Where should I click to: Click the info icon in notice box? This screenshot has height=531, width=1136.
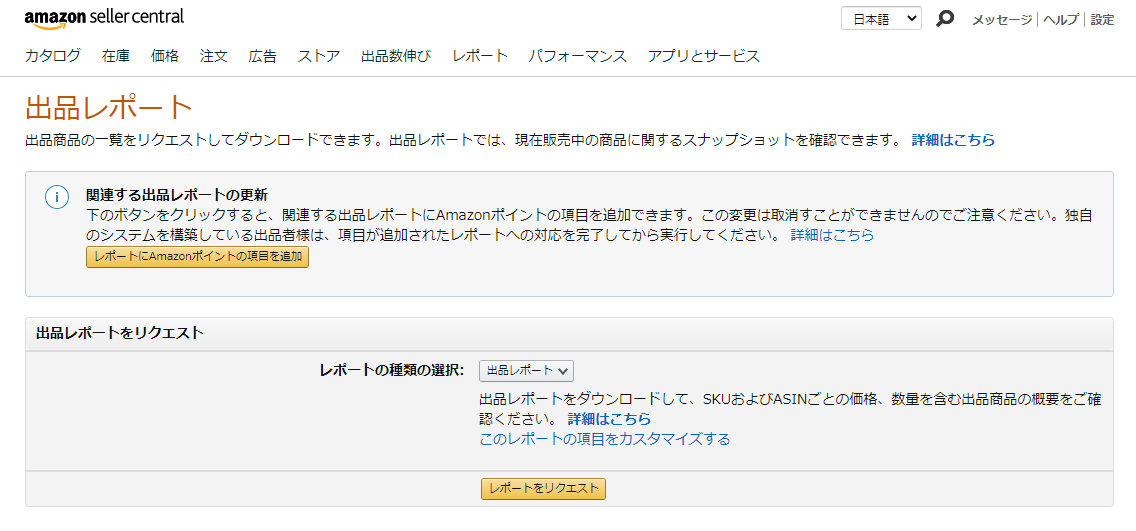pos(57,197)
